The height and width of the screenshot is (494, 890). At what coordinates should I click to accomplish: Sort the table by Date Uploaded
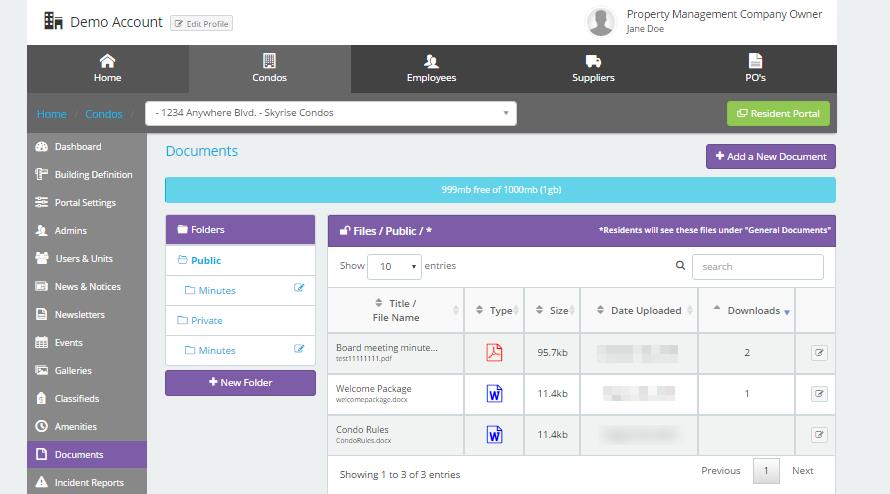[x=638, y=310]
